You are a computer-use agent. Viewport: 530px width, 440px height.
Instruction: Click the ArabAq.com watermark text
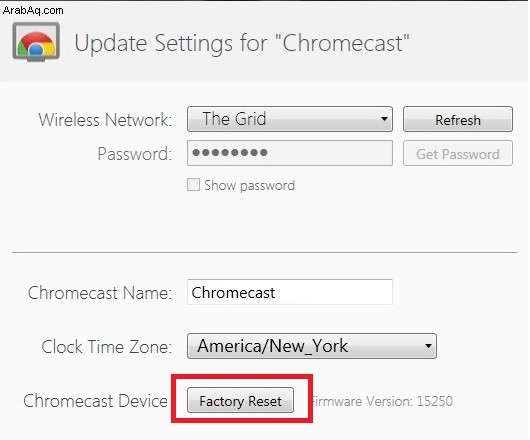pos(33,10)
